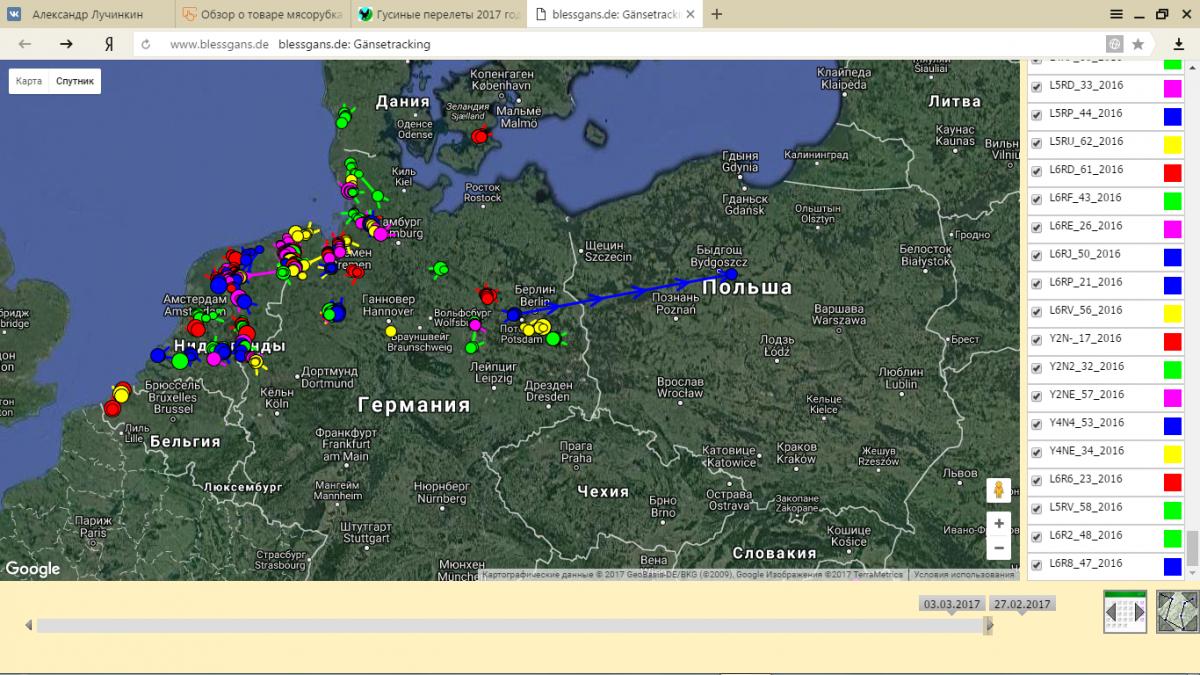Click the 03.03.2017 timeline date marker

coord(951,604)
